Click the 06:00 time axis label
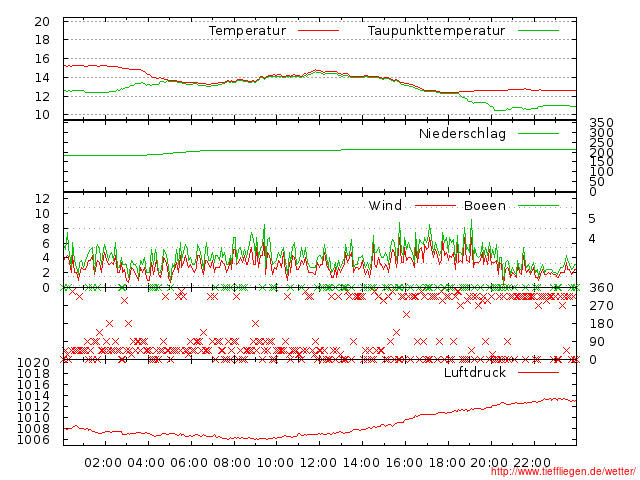Screen dimensions: 640x480 189,463
